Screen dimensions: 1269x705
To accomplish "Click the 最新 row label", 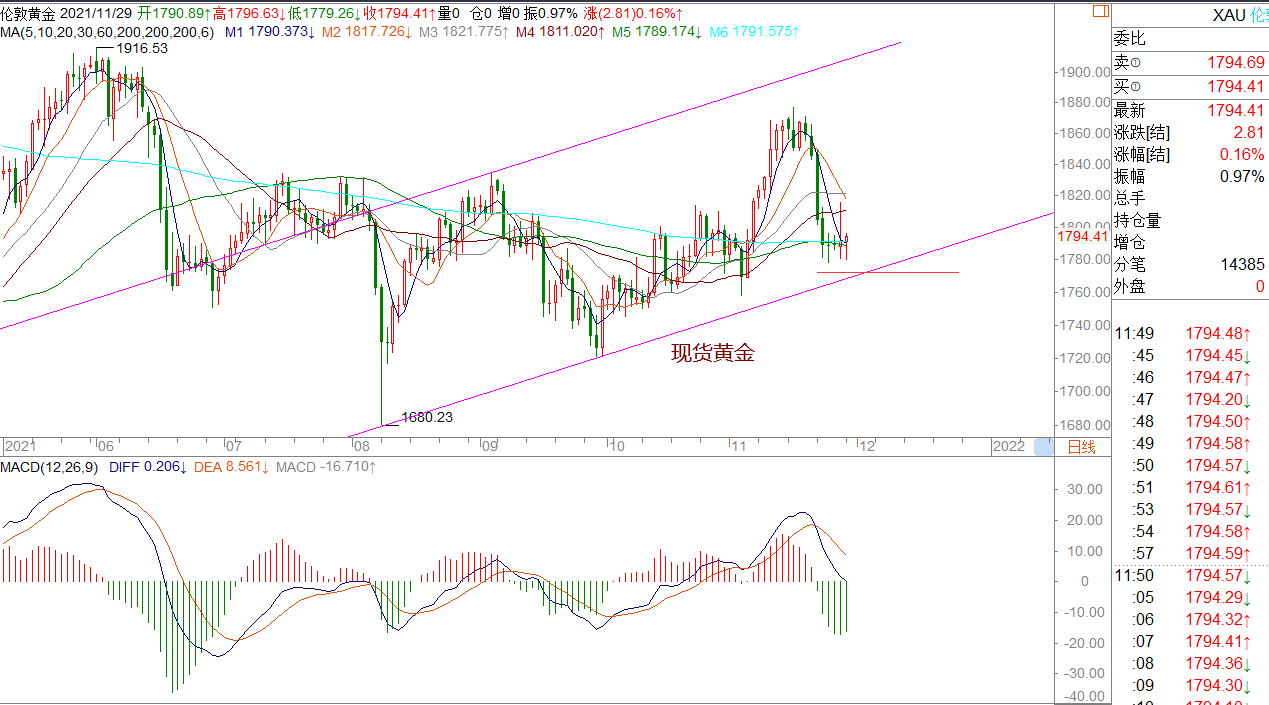I will 1130,111.
